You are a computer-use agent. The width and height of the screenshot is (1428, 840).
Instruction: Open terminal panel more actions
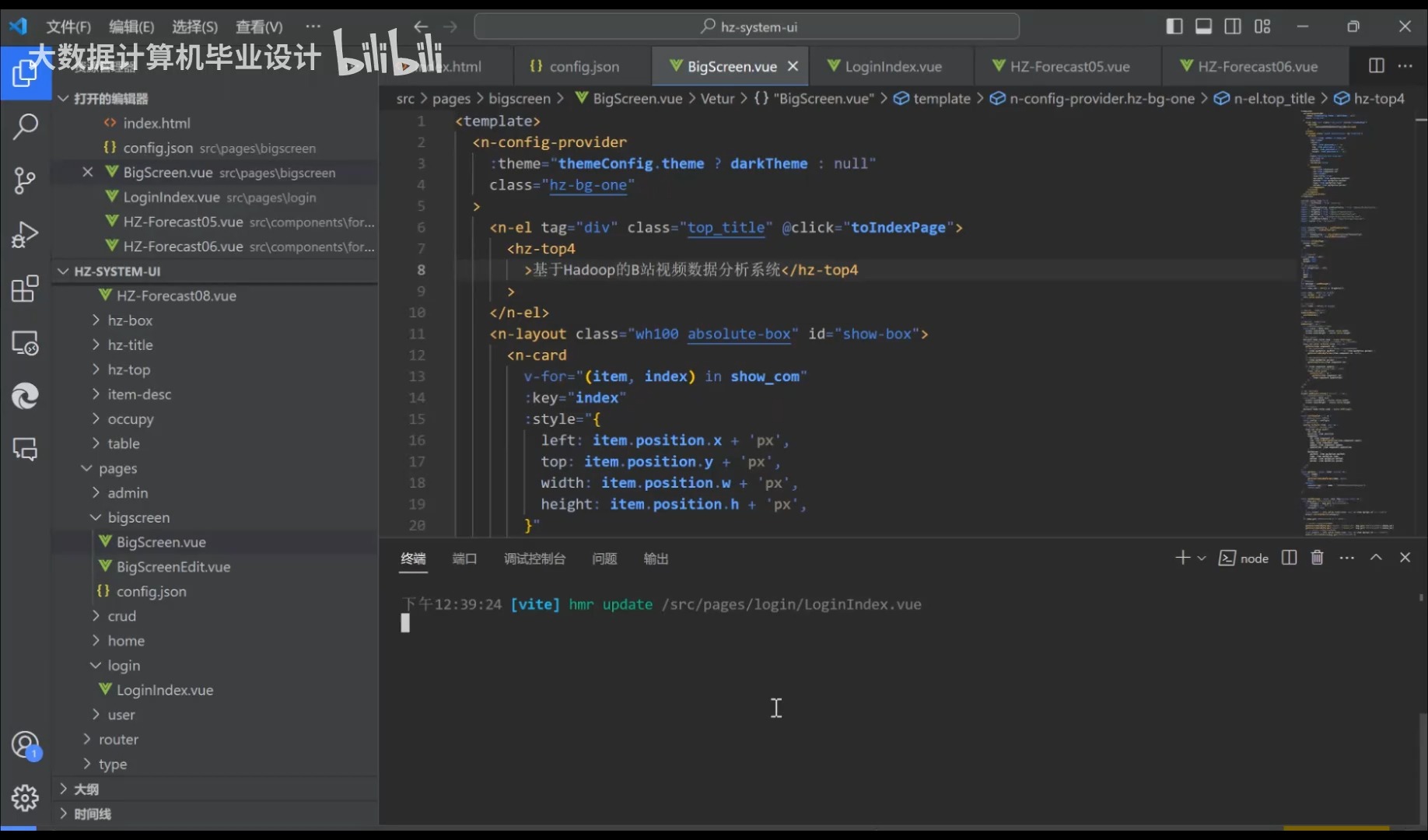(1346, 558)
